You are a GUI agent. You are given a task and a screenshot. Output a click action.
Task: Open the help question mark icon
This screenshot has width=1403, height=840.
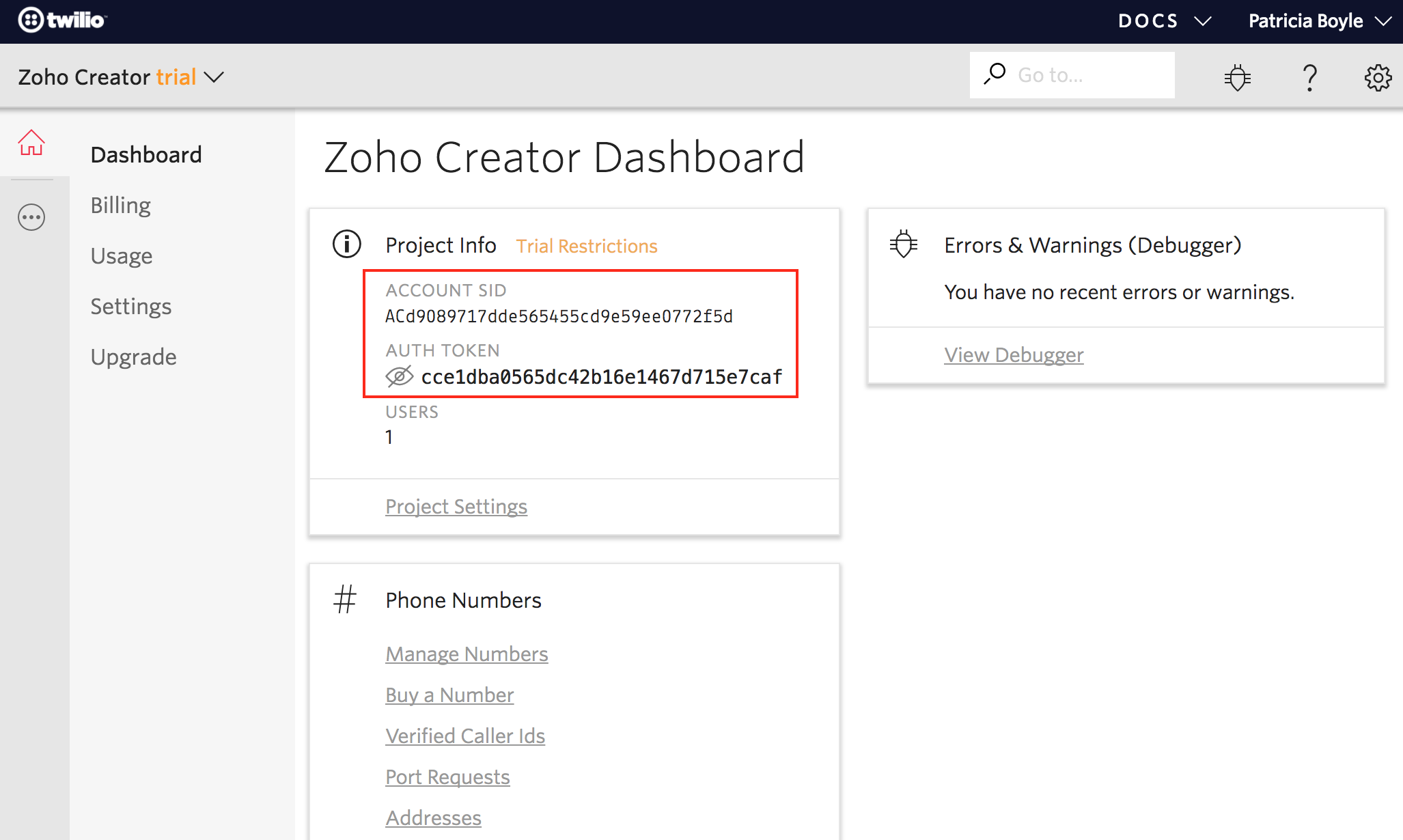1309,77
